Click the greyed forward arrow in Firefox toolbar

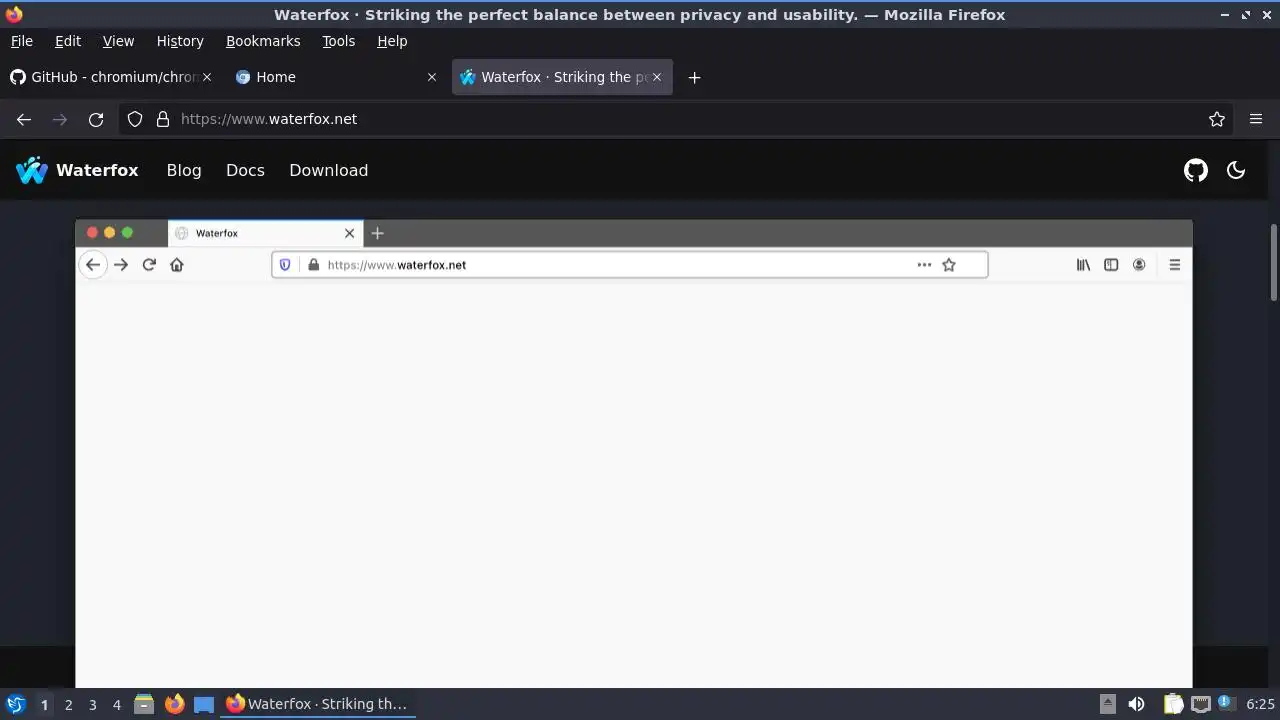coord(60,119)
